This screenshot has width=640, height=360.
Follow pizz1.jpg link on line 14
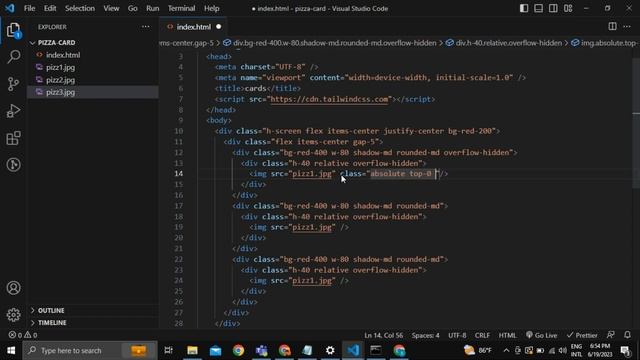tap(312, 174)
